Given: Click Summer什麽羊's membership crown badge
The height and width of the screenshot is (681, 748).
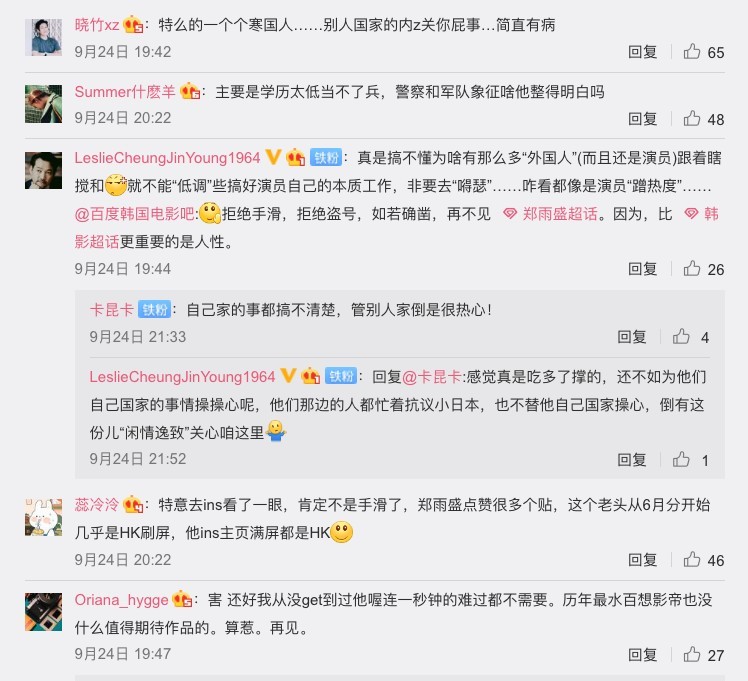Looking at the screenshot, I should pos(190,91).
